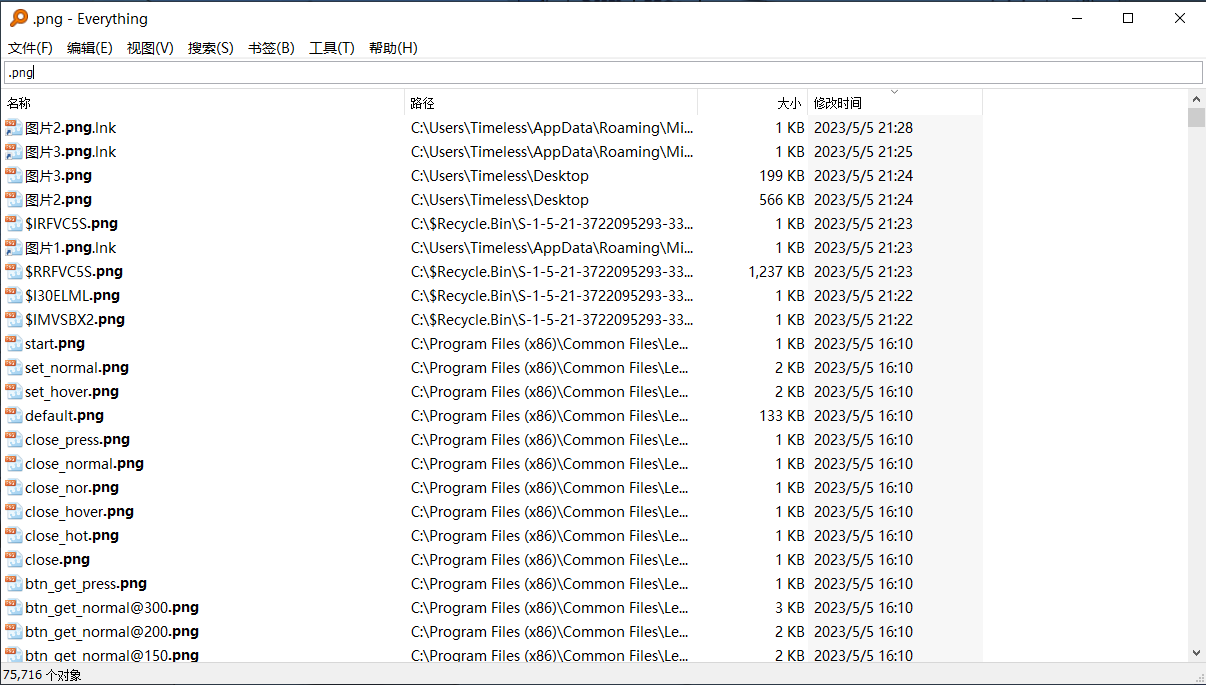Sort results by the 大小 column header
Screen dimensions: 1206x685
coord(752,103)
